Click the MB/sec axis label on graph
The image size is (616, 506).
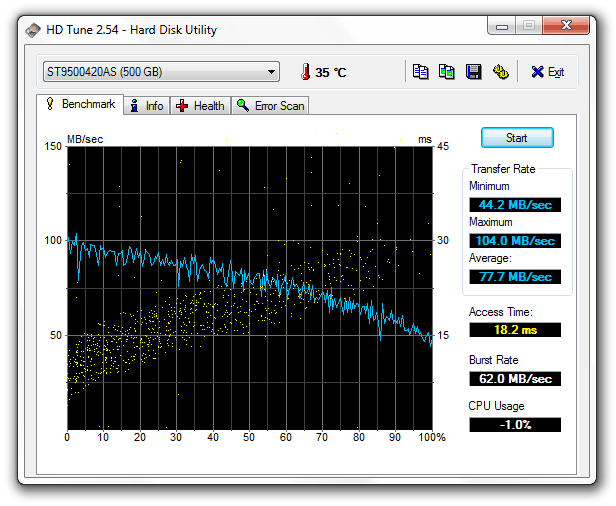click(85, 139)
